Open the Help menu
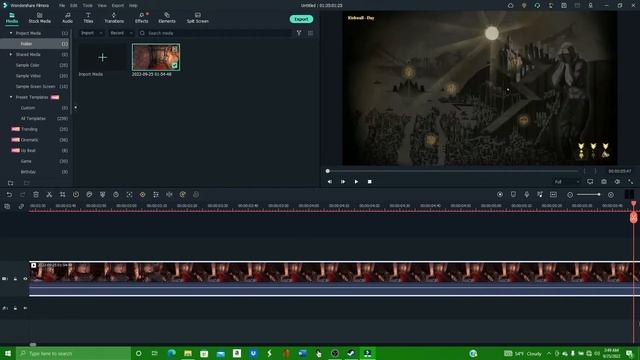This screenshot has height=360, width=640. click(x=133, y=6)
